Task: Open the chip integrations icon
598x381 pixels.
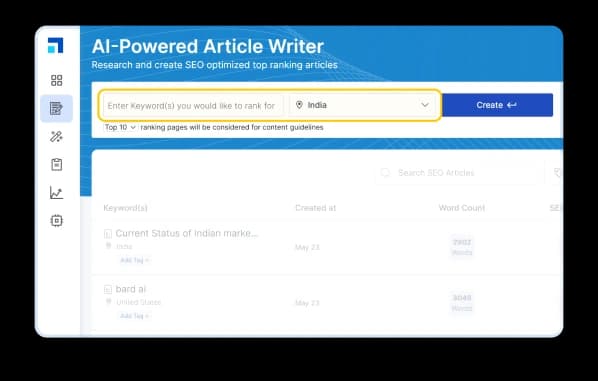Action: 56,220
